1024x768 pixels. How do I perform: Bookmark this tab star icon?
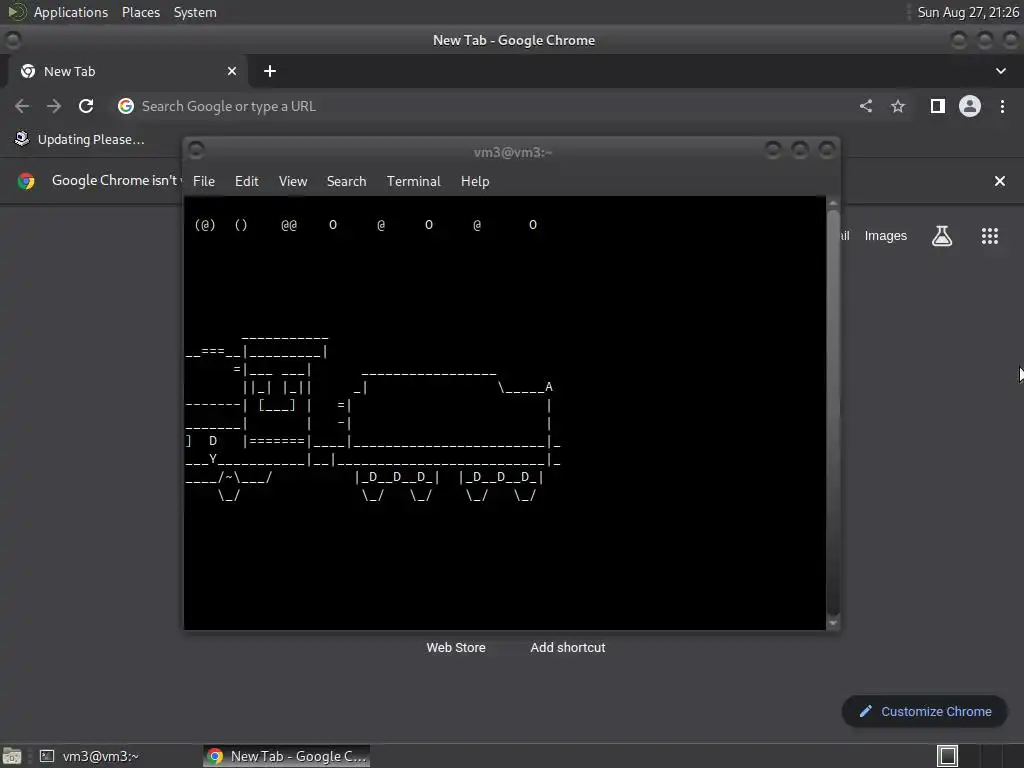pyautogui.click(x=898, y=106)
